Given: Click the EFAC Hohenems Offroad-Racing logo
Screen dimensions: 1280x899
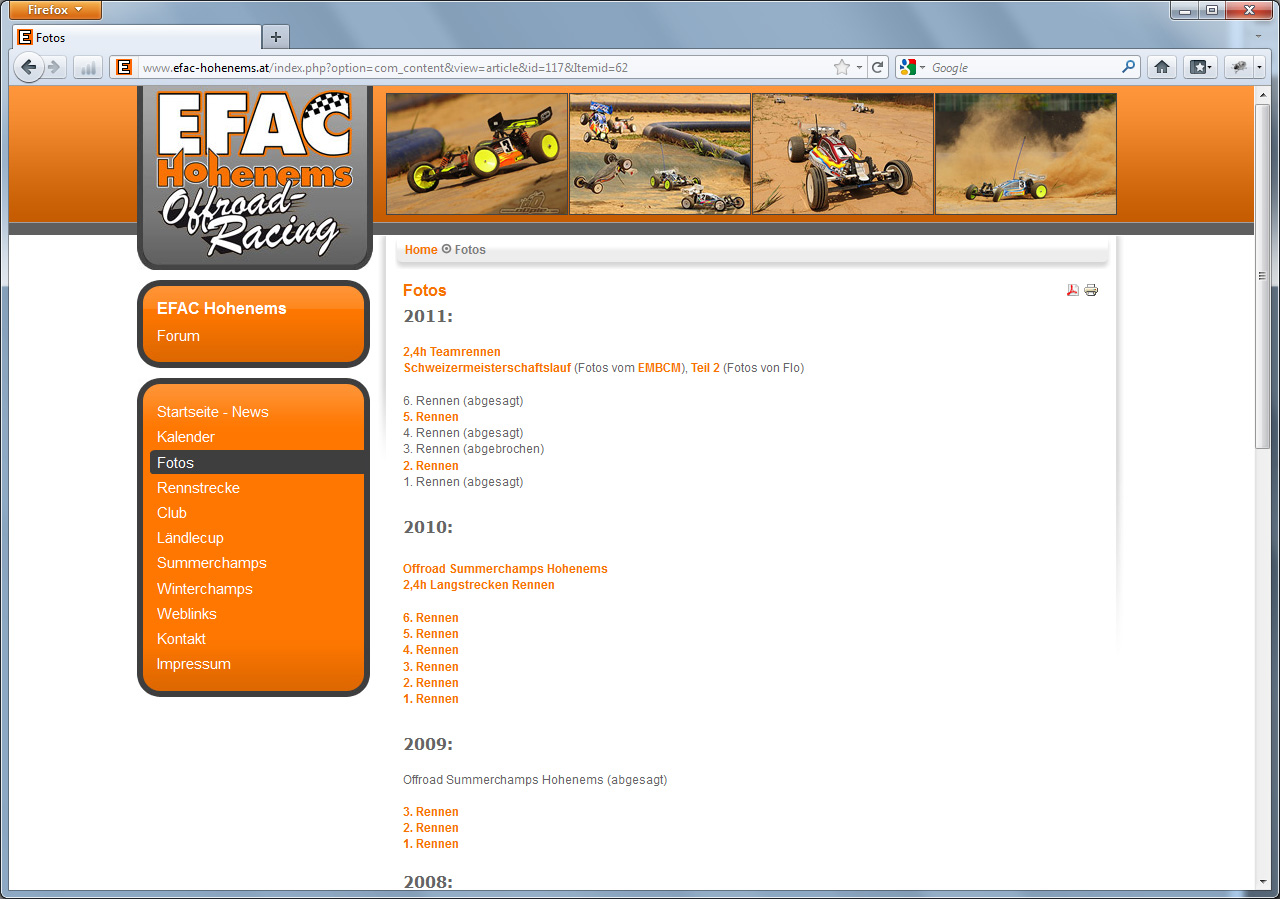Looking at the screenshot, I should tap(255, 175).
